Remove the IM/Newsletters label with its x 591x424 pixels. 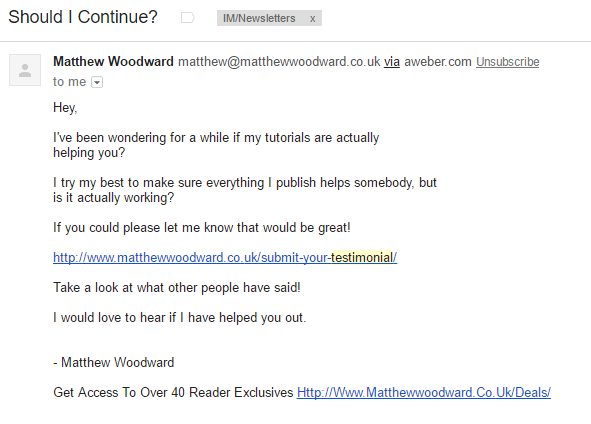312,18
